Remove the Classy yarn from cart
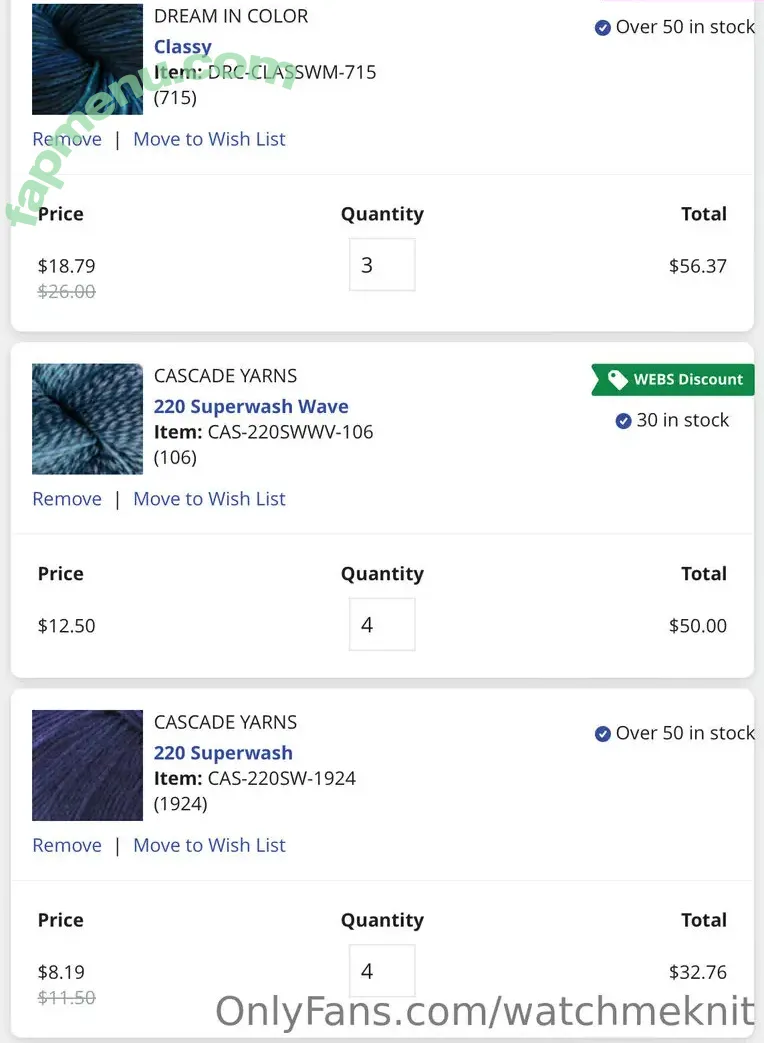764x1043 pixels. [x=67, y=139]
